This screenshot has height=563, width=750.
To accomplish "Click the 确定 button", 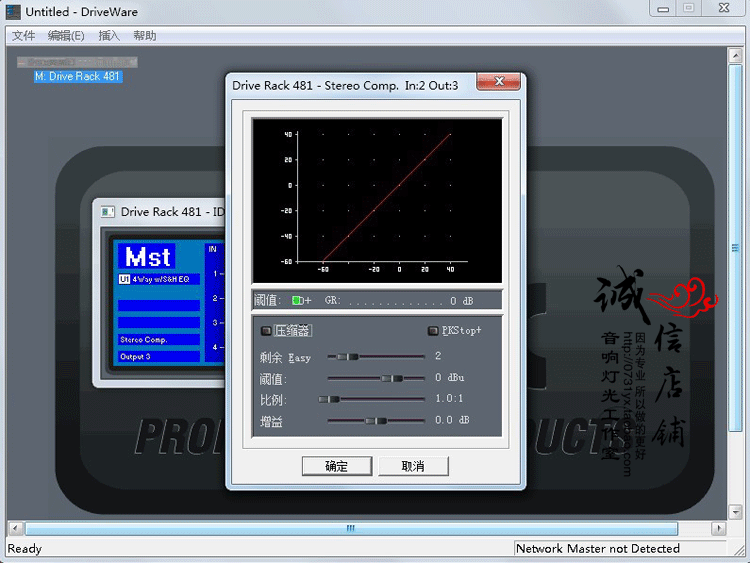I will click(x=337, y=466).
